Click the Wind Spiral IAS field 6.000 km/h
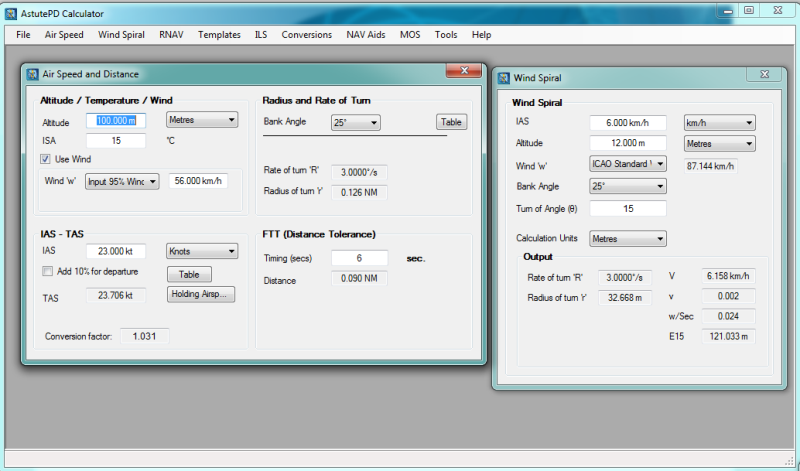This screenshot has height=471, width=800. [628, 123]
